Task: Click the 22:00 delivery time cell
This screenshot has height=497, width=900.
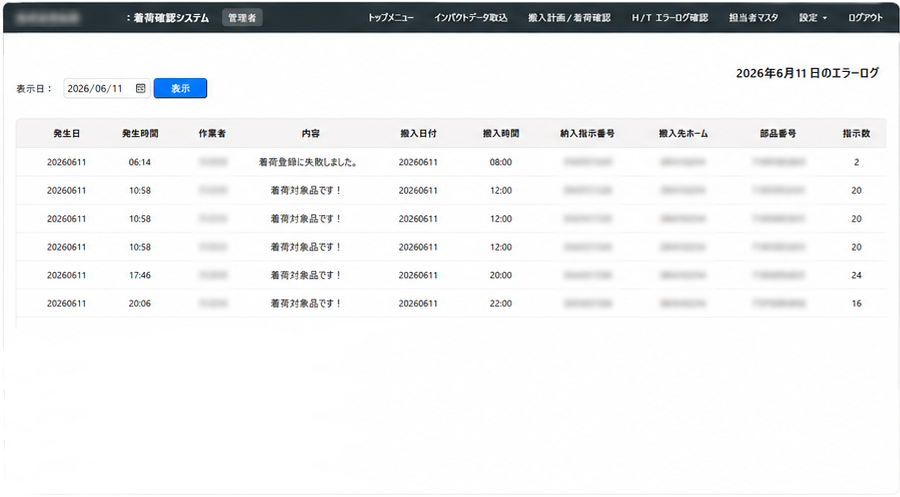Action: point(501,304)
